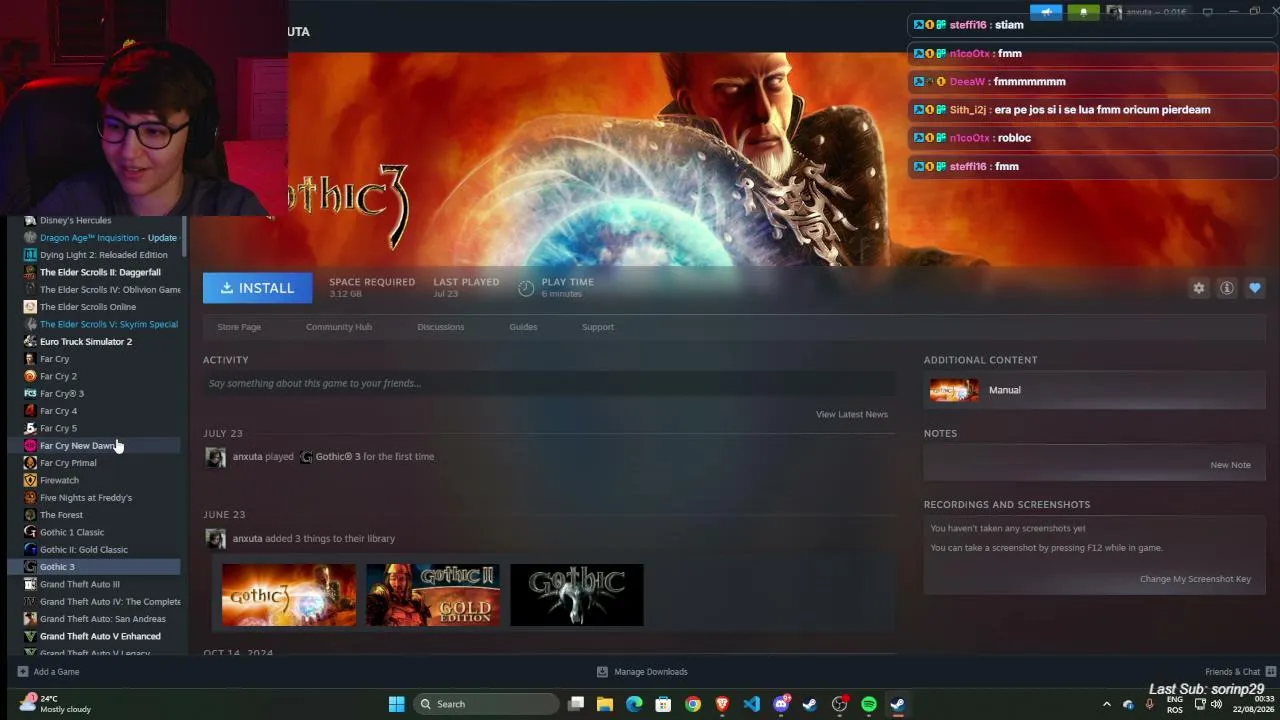Click the Far Cry® 3 game icon
Image resolution: width=1280 pixels, height=720 pixels.
click(30, 394)
